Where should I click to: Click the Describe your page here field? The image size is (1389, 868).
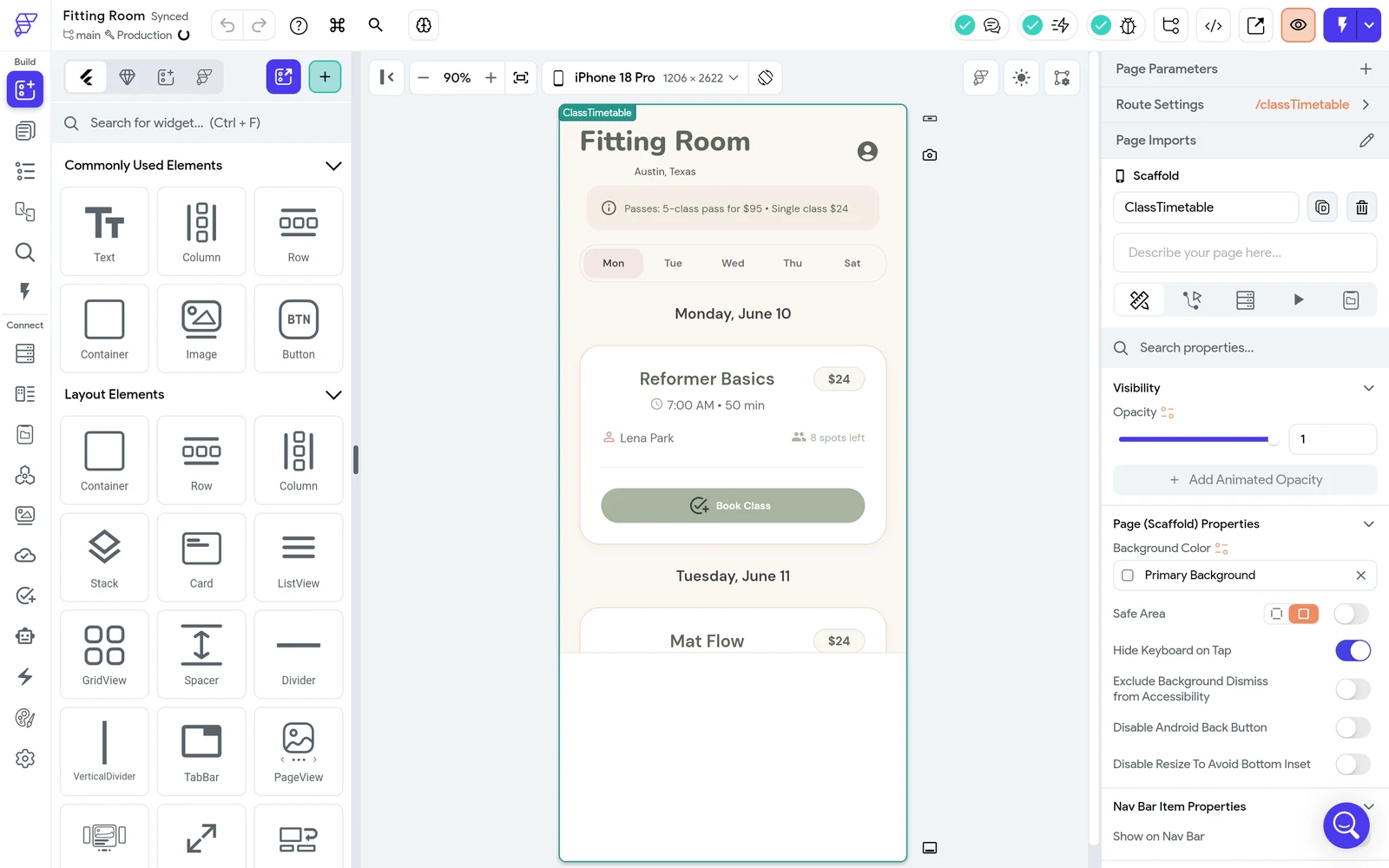coord(1245,253)
